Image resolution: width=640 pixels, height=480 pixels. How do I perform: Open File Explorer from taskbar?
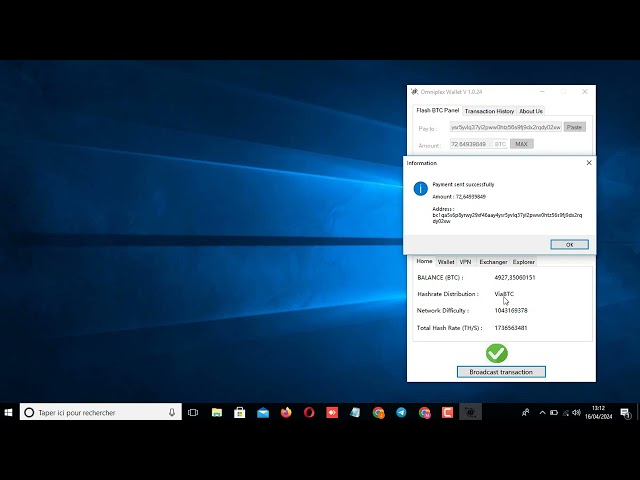(x=217, y=413)
